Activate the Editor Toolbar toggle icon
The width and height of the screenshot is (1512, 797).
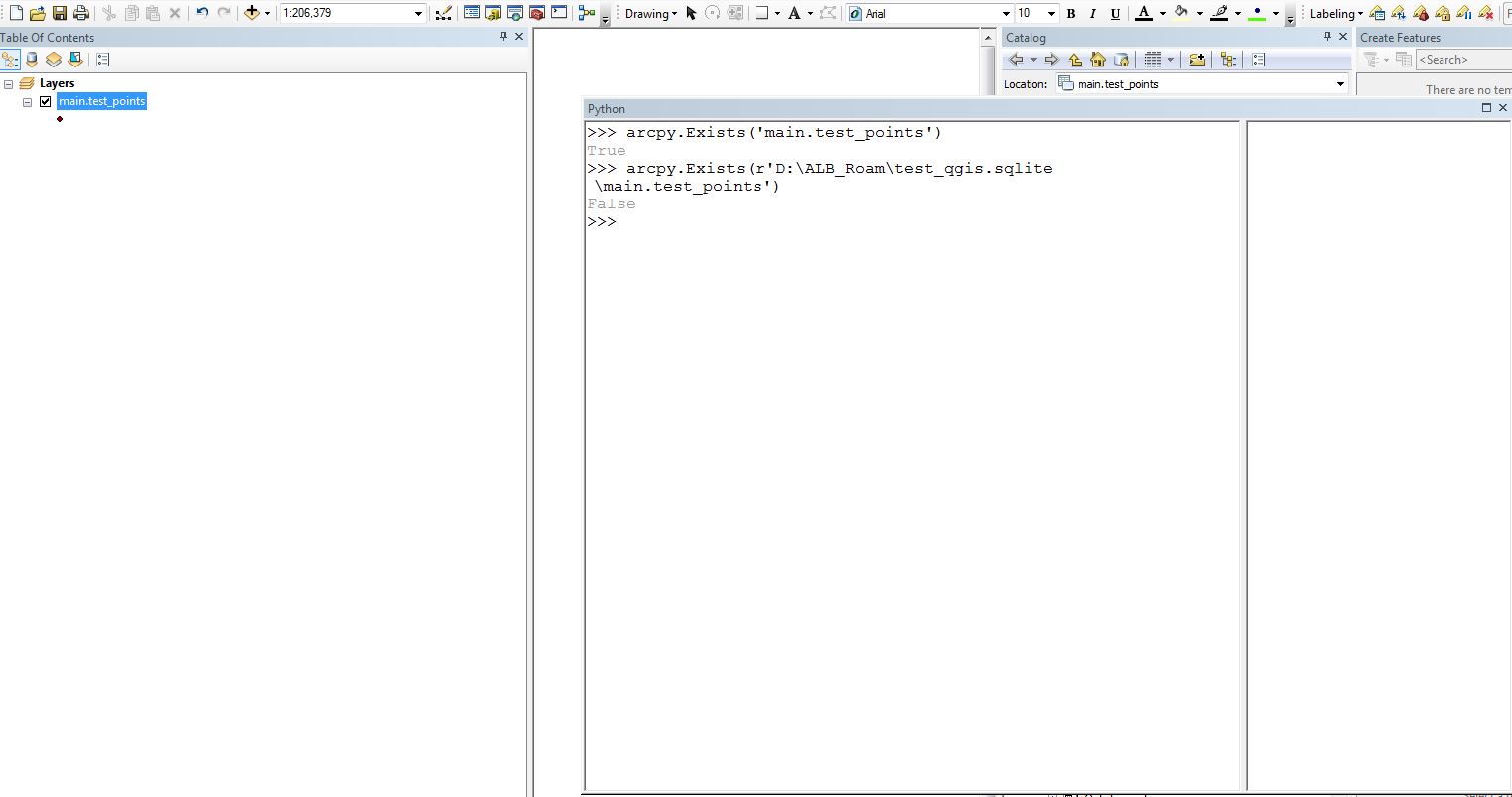click(444, 13)
